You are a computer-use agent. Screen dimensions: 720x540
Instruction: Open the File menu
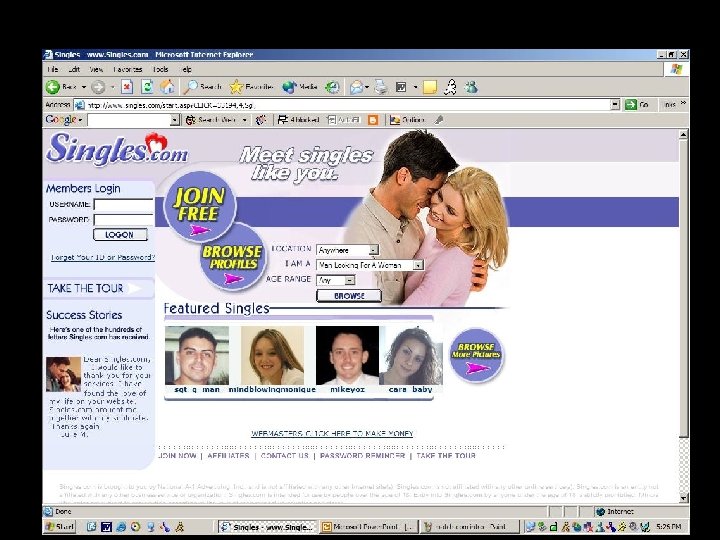tap(53, 69)
